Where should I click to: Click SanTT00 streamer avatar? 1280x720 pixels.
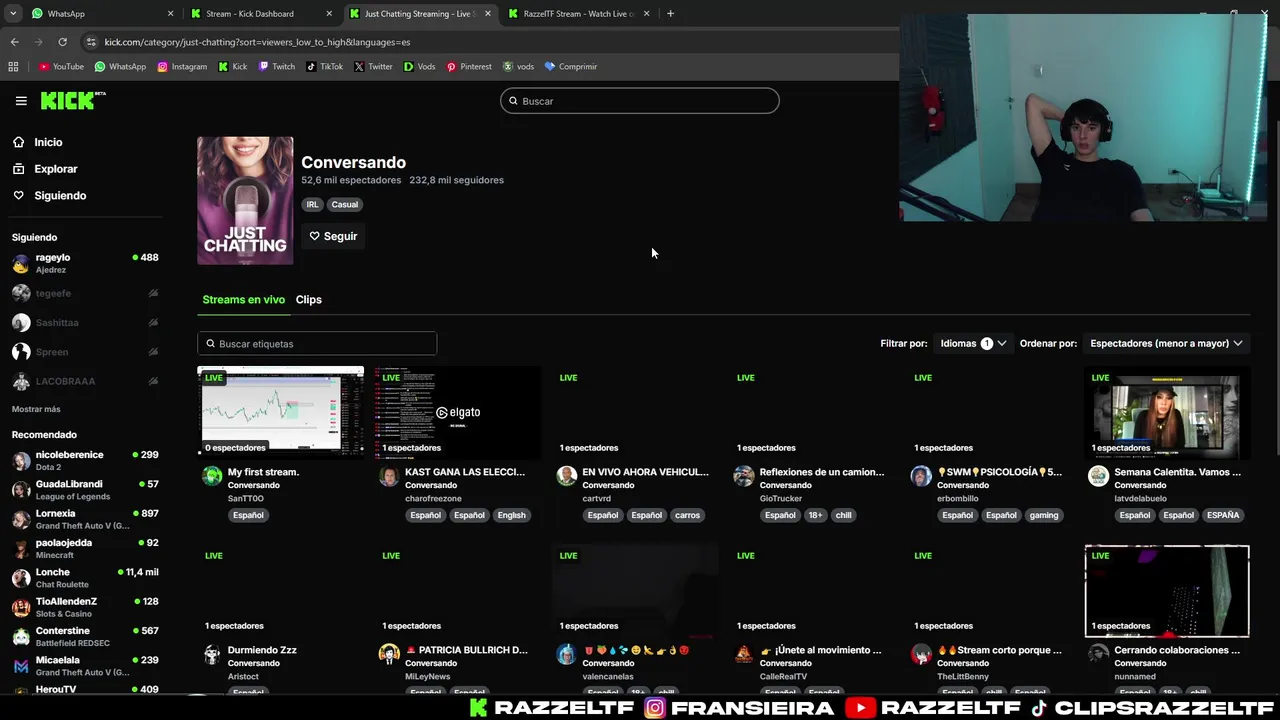[x=212, y=477]
